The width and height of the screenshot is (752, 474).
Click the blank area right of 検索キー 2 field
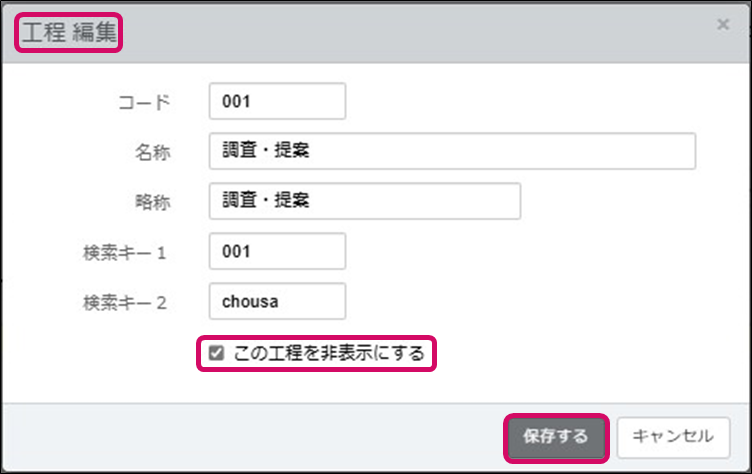520,301
